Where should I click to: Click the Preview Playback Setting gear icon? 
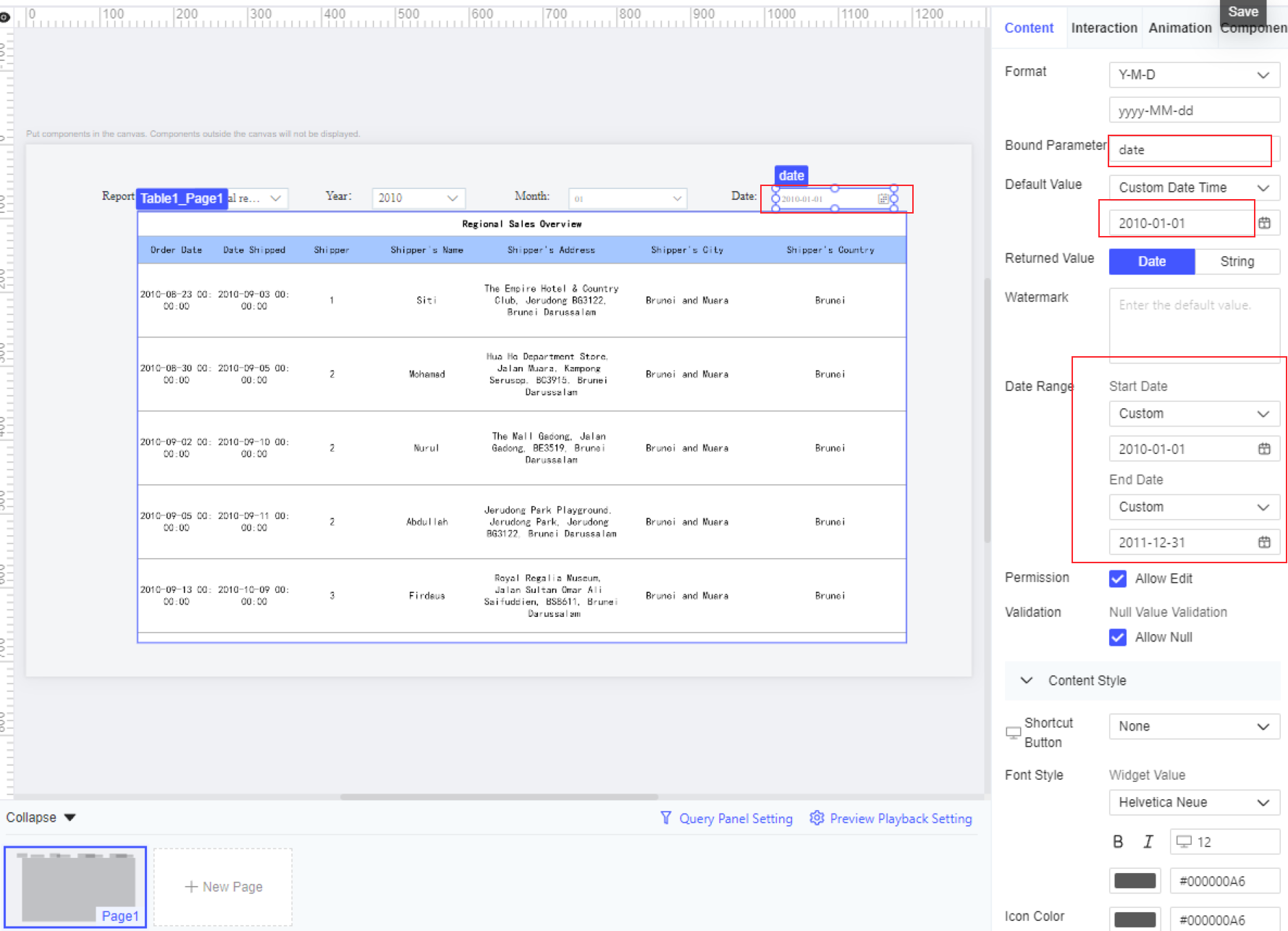pos(817,818)
